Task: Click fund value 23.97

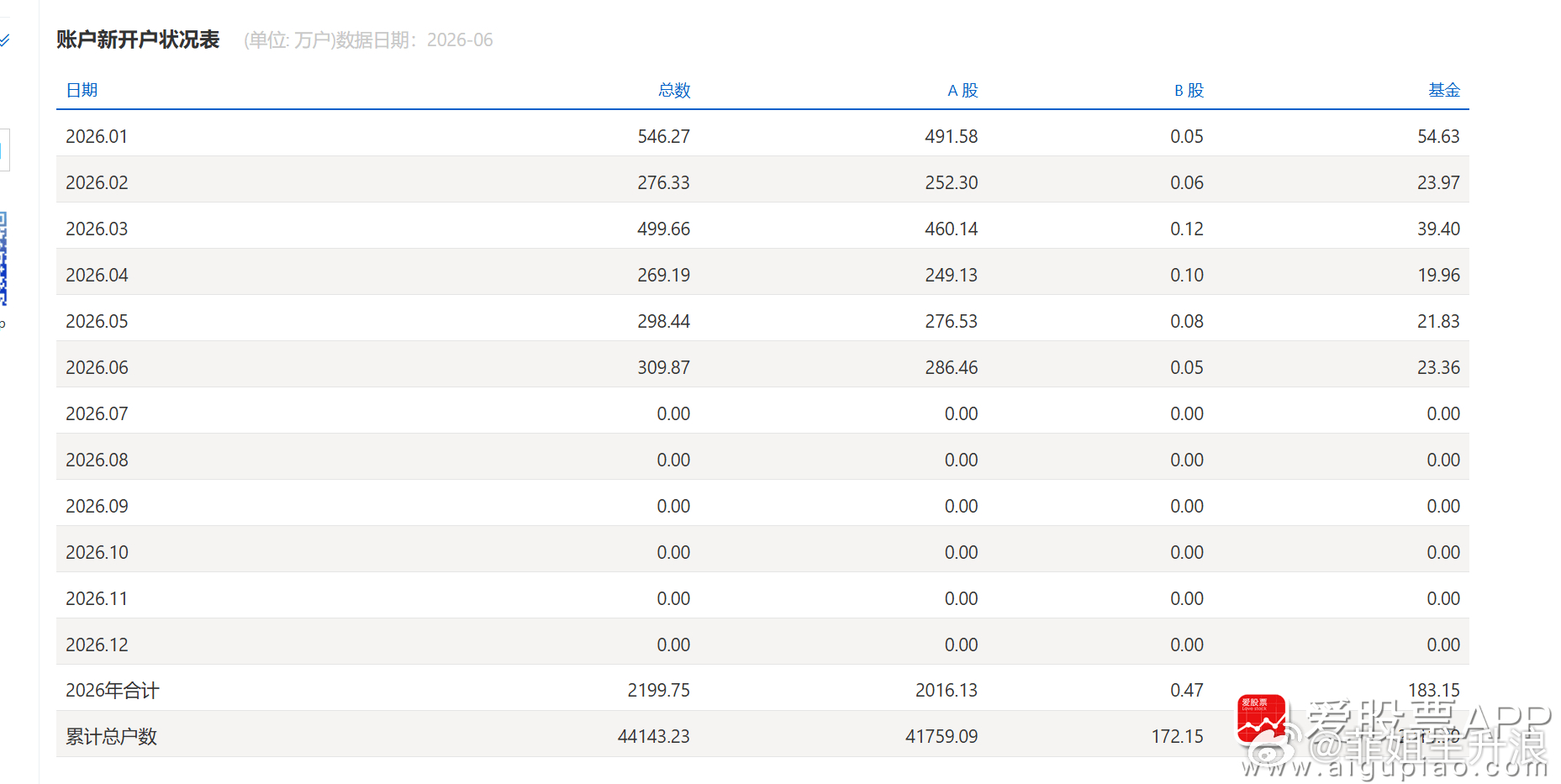Action: click(1438, 182)
